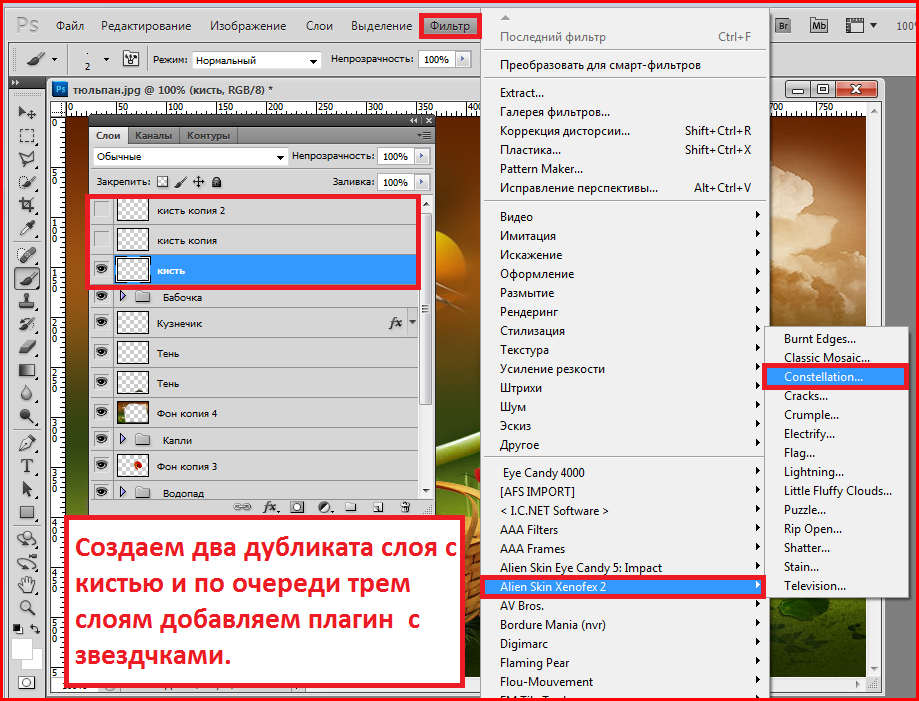Image resolution: width=919 pixels, height=701 pixels.
Task: Open brush mode 'Нормальный' dropdown
Action: [256, 60]
